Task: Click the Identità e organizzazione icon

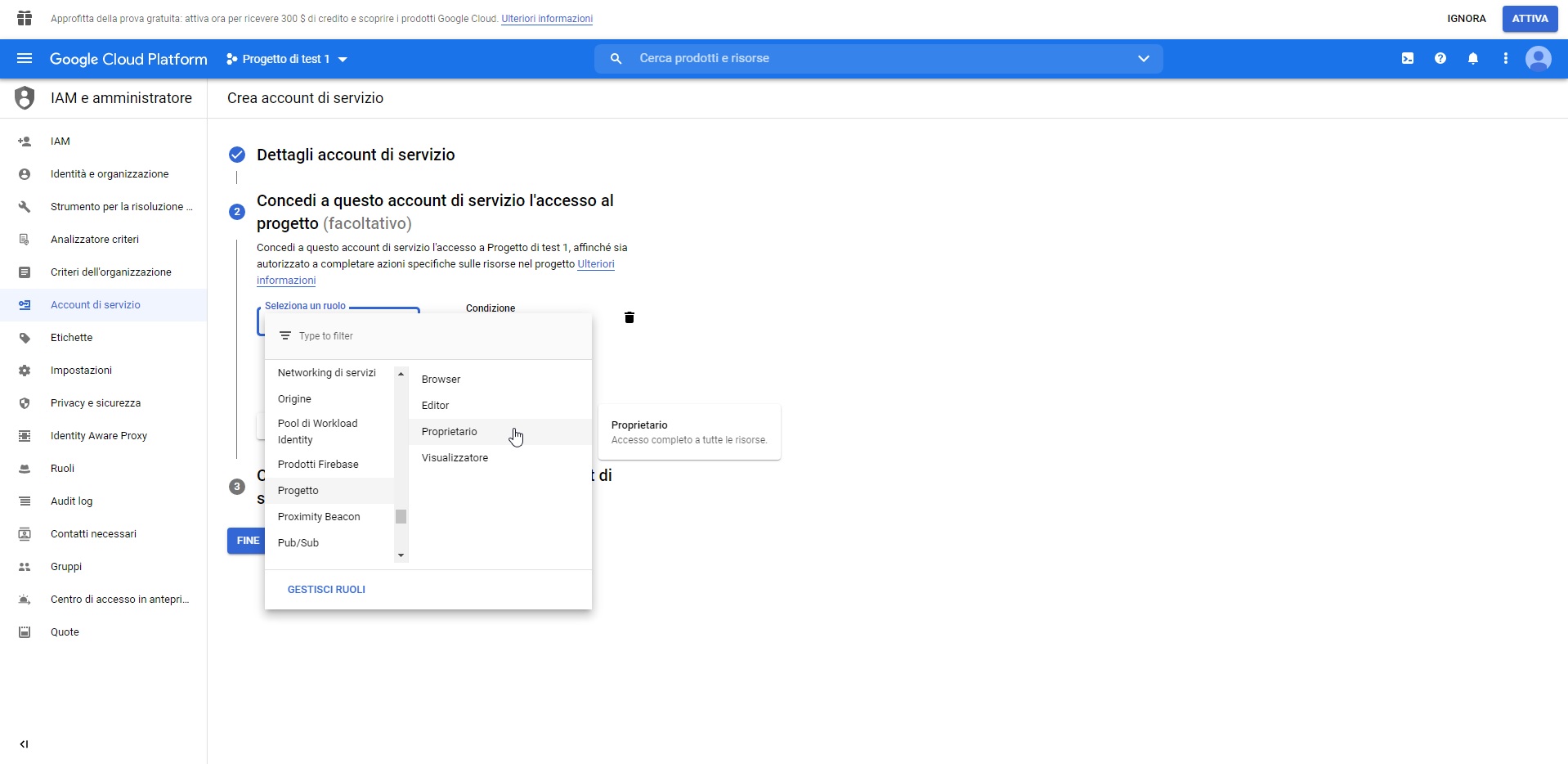Action: point(25,174)
